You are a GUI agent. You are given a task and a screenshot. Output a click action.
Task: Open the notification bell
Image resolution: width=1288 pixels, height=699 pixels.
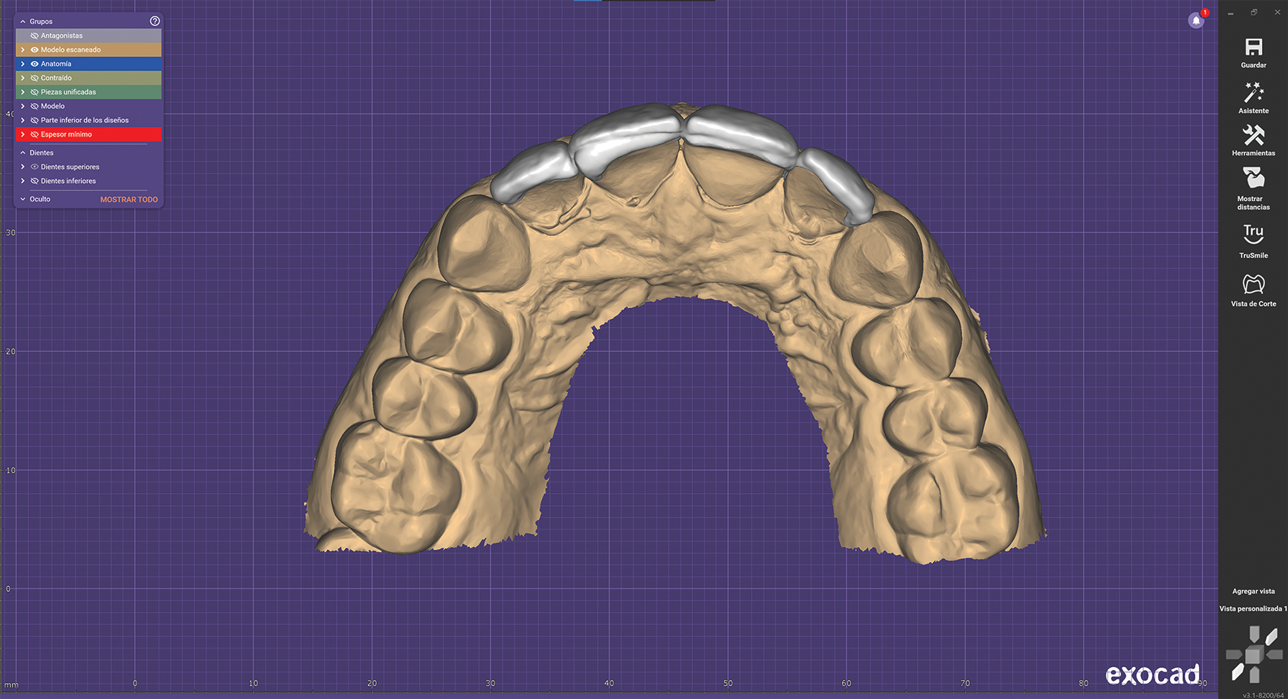[1196, 21]
